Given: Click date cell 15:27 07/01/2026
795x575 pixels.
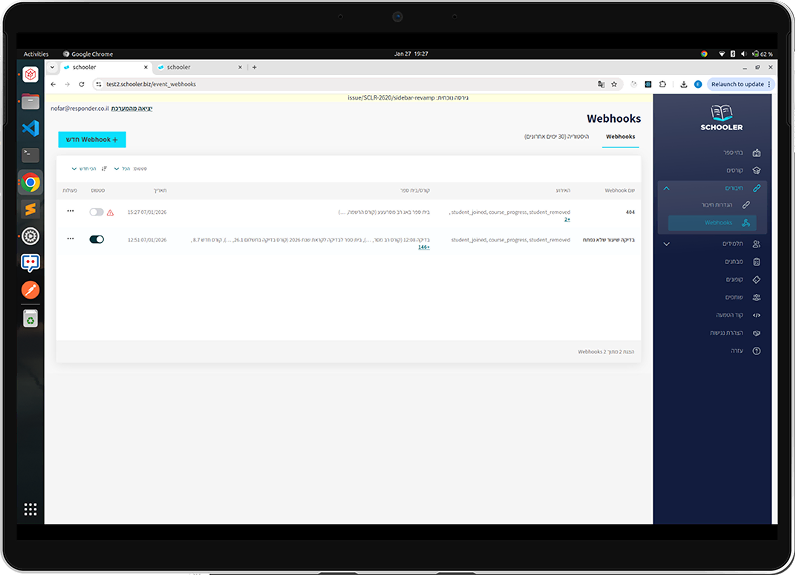Looking at the screenshot, I should pyautogui.click(x=147, y=212).
